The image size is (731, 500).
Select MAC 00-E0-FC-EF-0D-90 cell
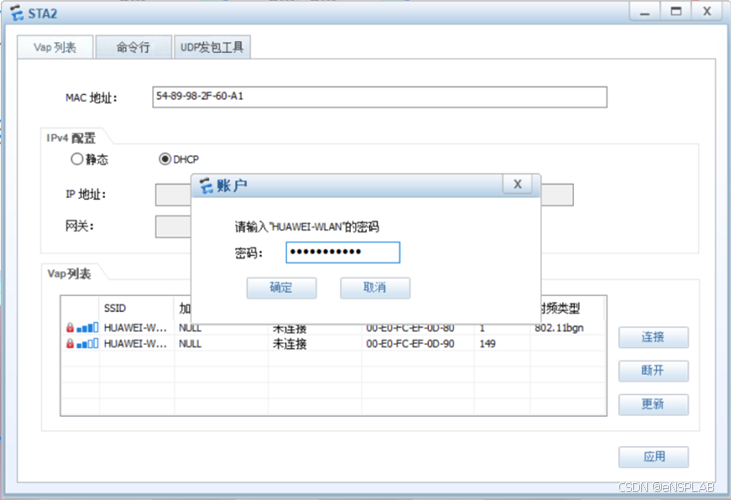[410, 344]
